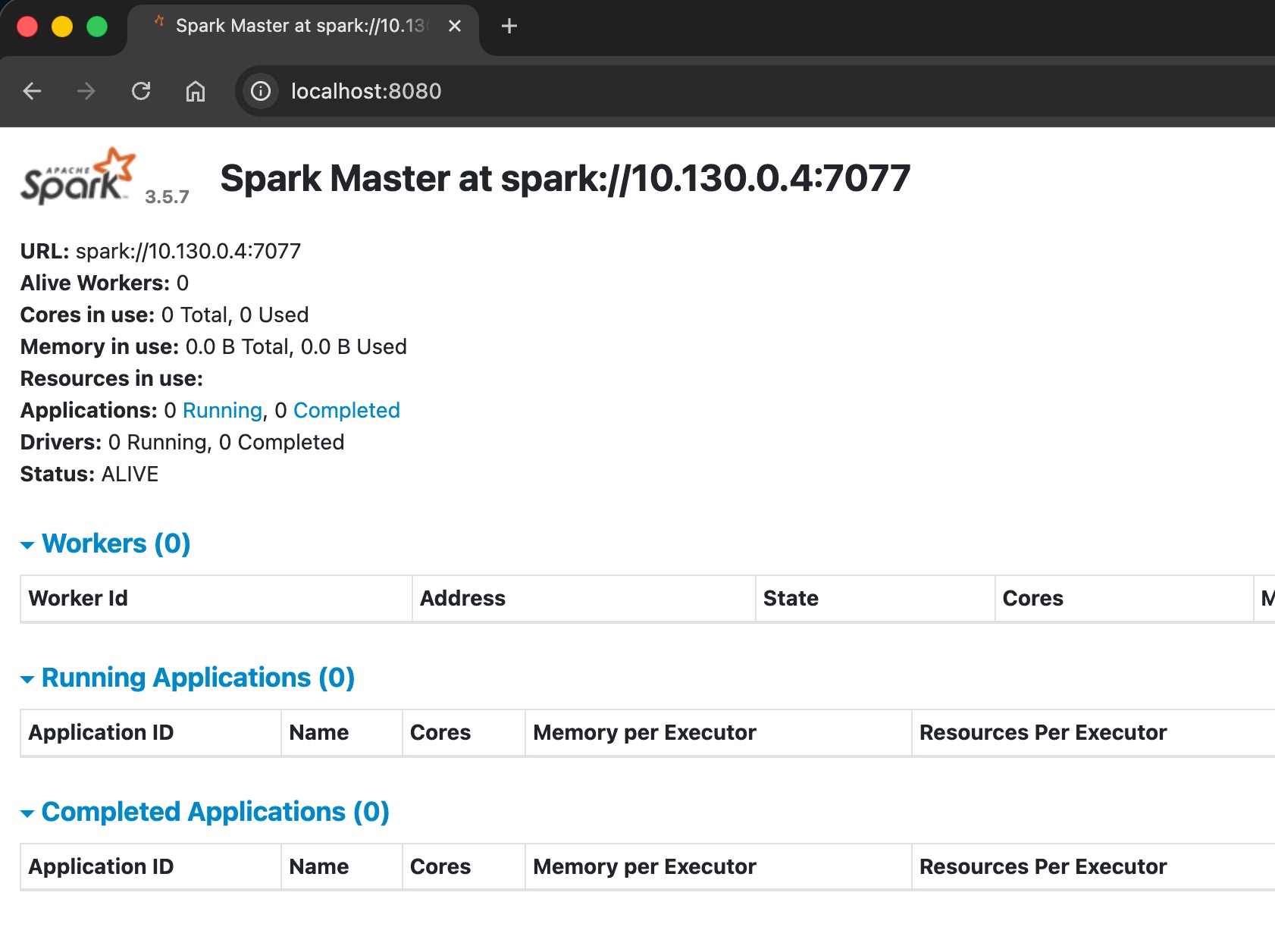This screenshot has height=952, width=1275.
Task: Collapse the Running Applications (0) section
Action: coord(188,678)
